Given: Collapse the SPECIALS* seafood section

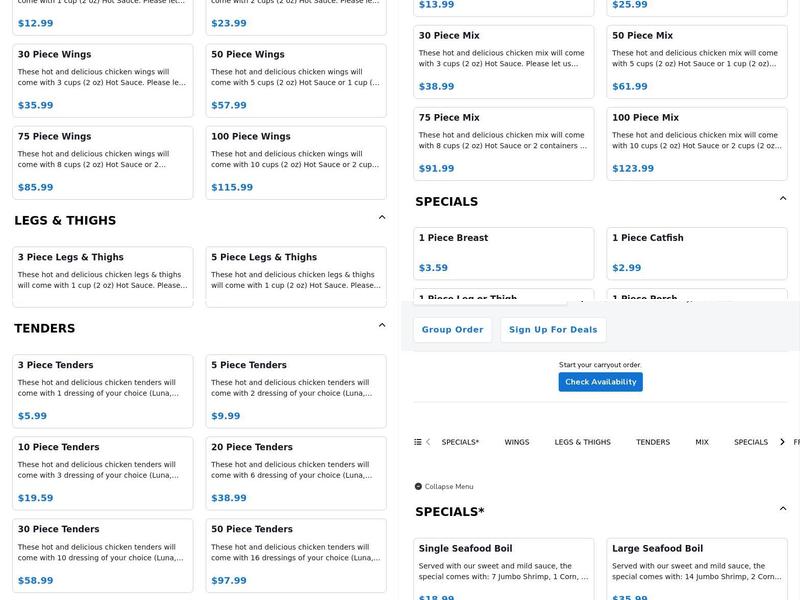Looking at the screenshot, I should coord(783,508).
